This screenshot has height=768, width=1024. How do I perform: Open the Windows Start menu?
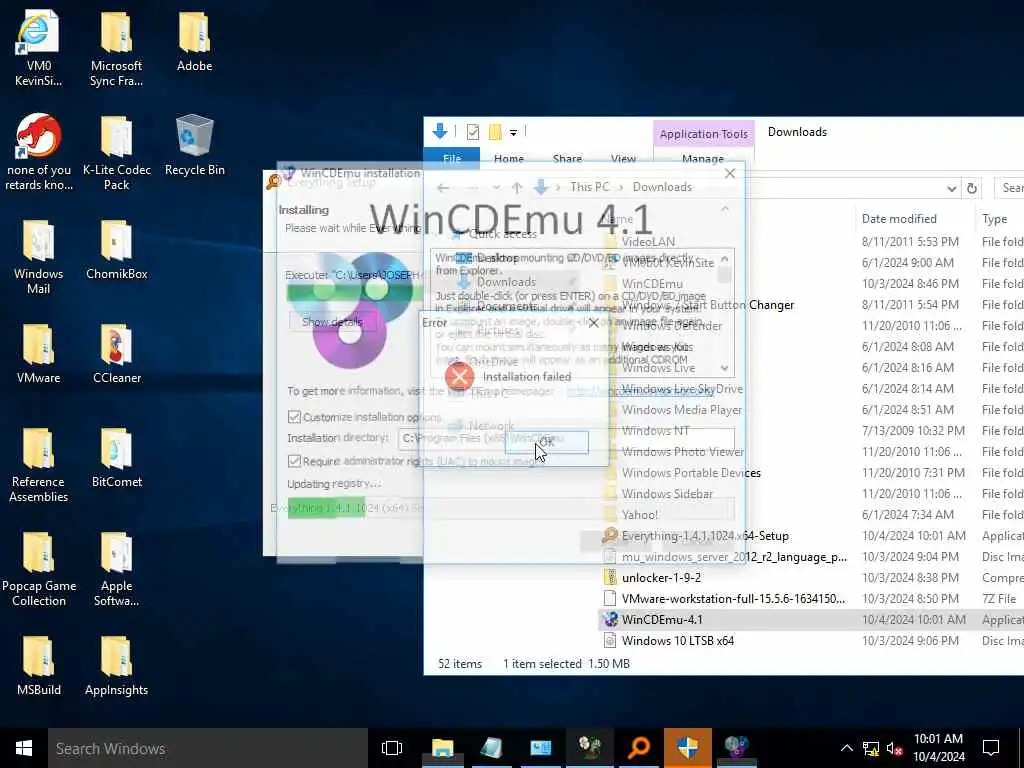tap(24, 748)
